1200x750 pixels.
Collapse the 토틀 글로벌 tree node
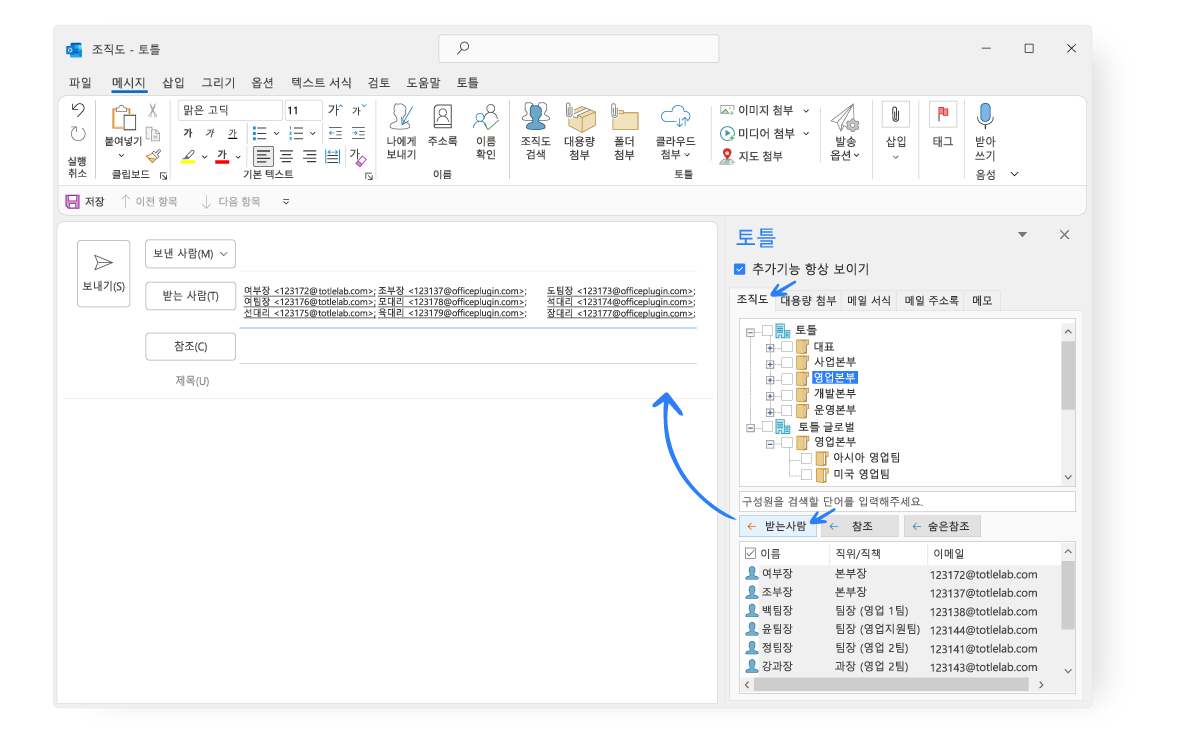click(751, 426)
